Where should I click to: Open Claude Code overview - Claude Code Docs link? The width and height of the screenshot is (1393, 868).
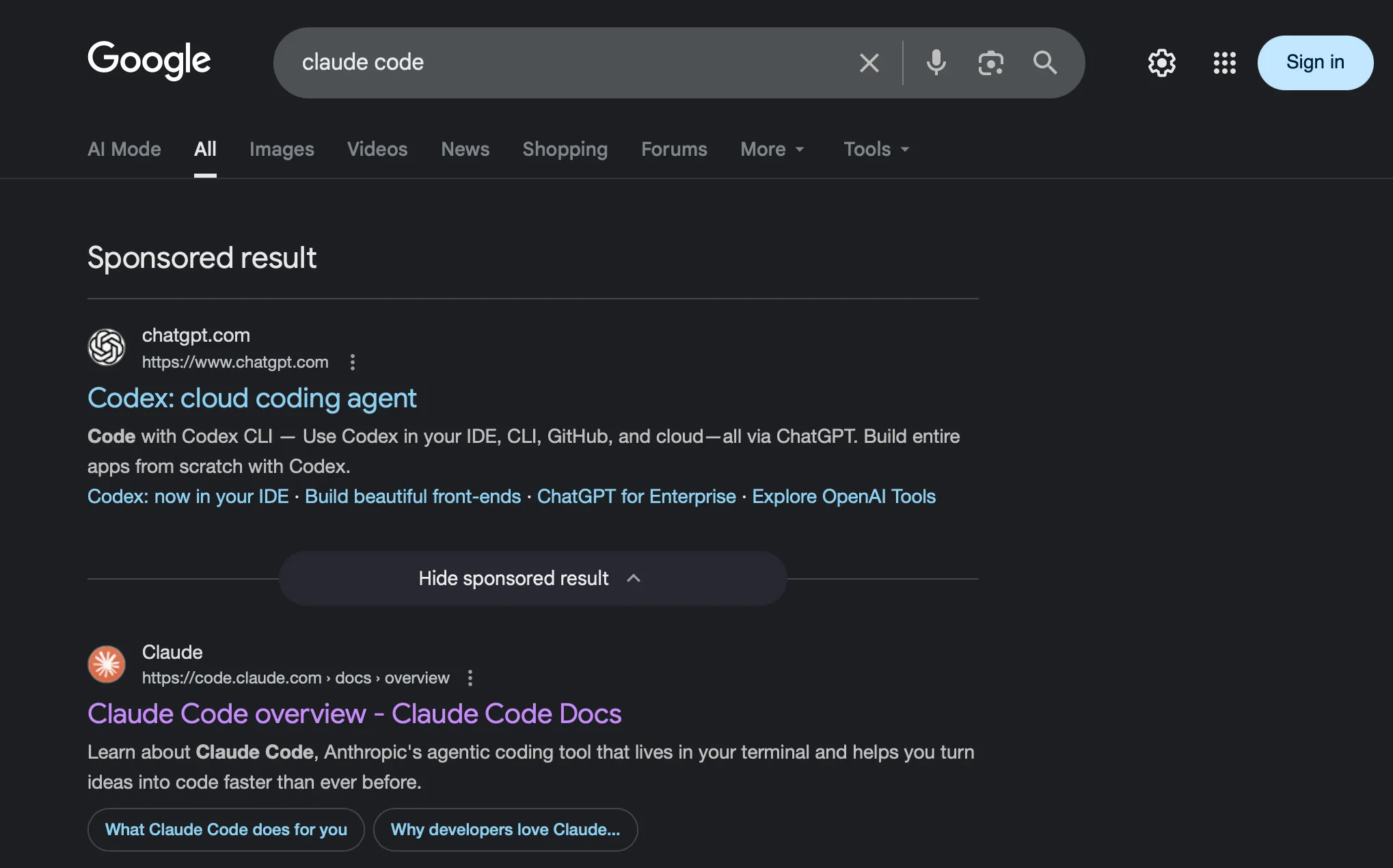pyautogui.click(x=355, y=714)
